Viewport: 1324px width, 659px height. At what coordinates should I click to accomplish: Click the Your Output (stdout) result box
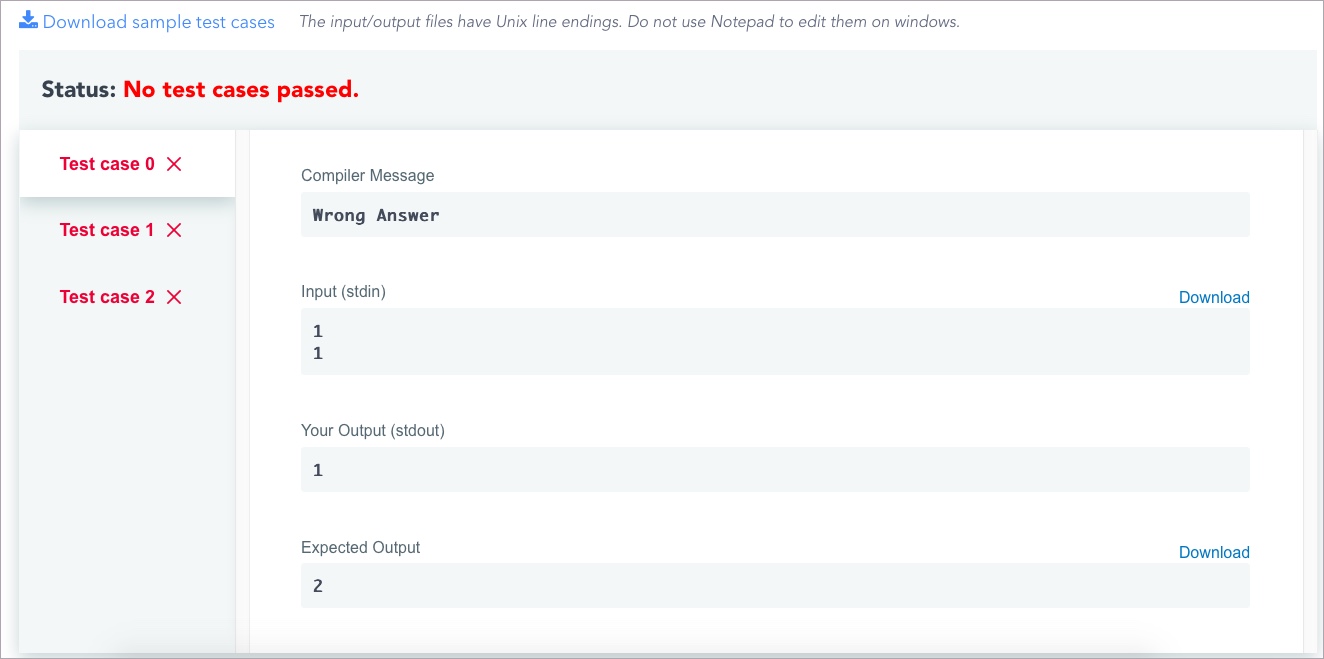click(x=774, y=469)
